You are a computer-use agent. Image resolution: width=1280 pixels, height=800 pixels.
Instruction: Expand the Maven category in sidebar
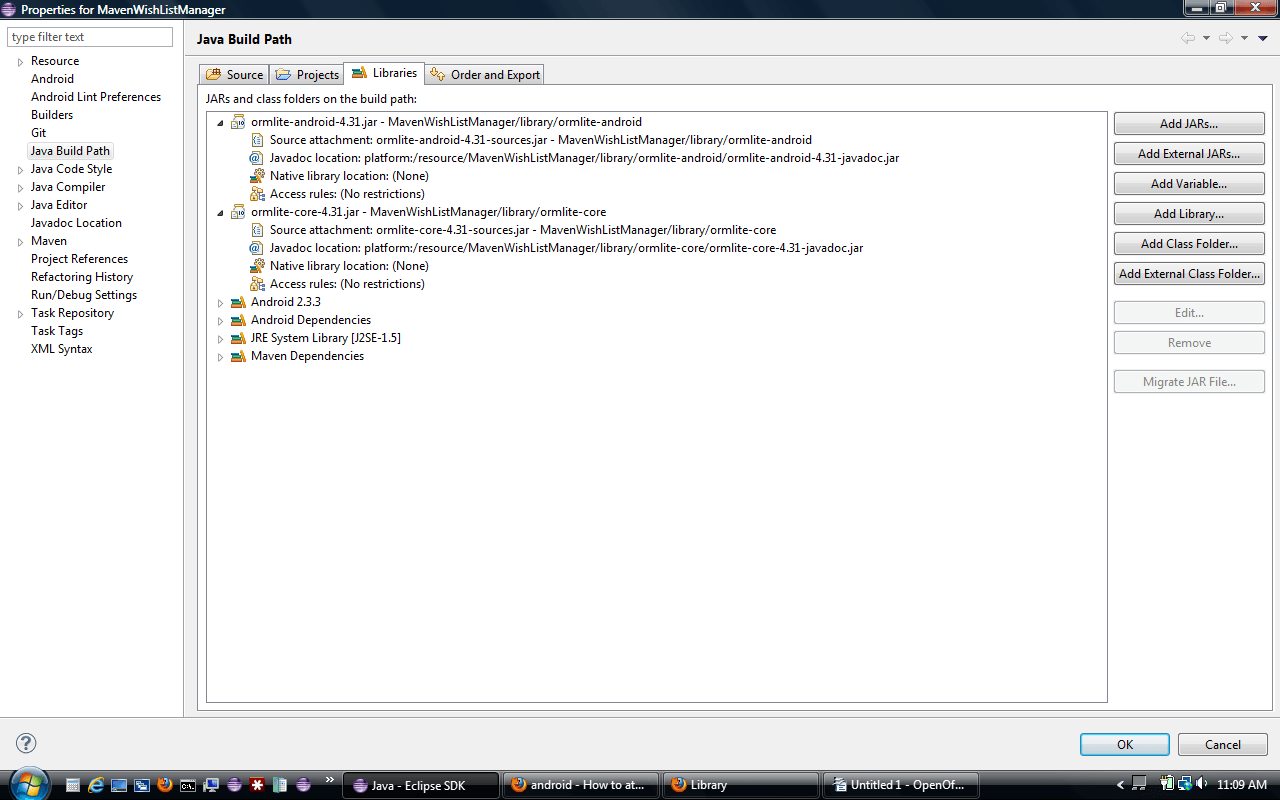[20, 241]
